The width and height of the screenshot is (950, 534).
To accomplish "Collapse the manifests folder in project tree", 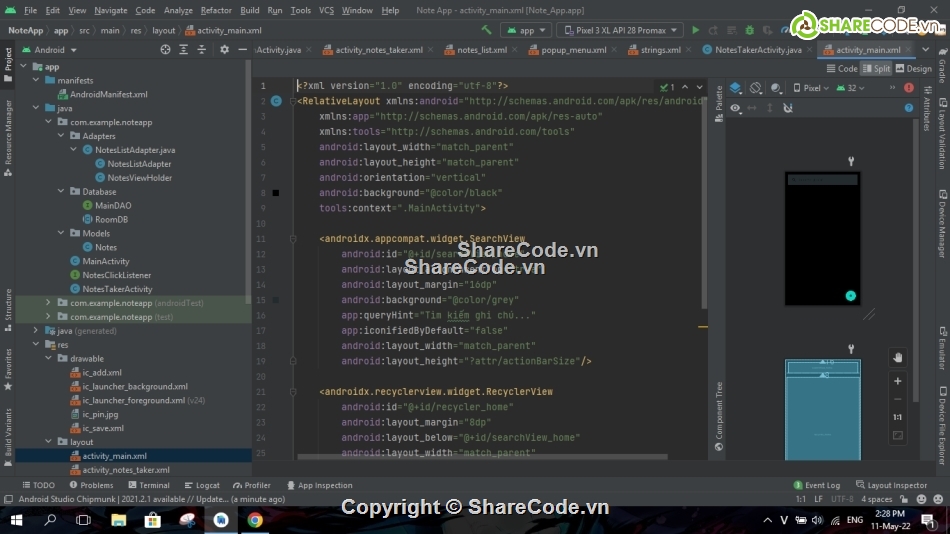I will [x=37, y=80].
